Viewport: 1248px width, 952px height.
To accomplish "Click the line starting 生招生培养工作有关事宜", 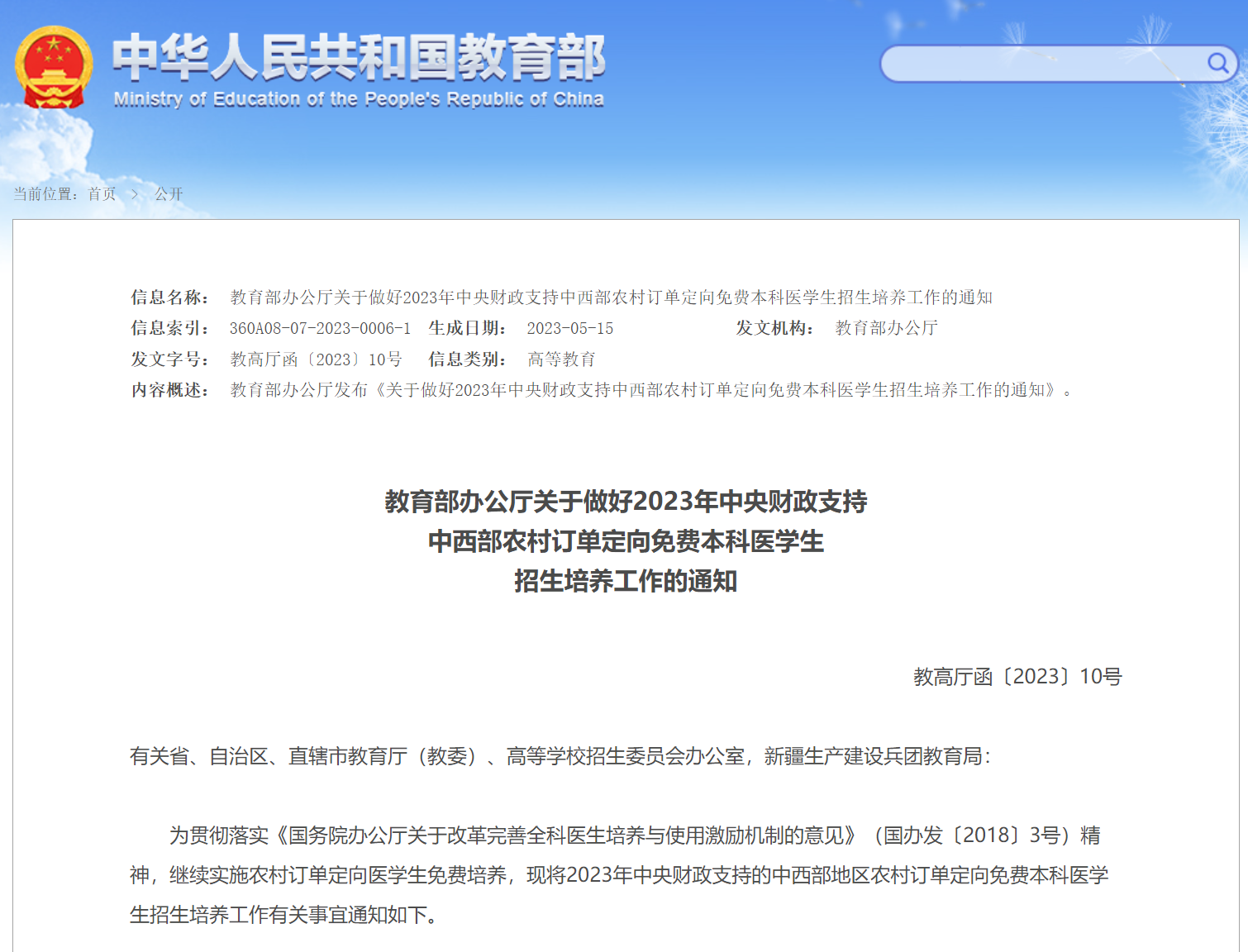I will pyautogui.click(x=283, y=915).
